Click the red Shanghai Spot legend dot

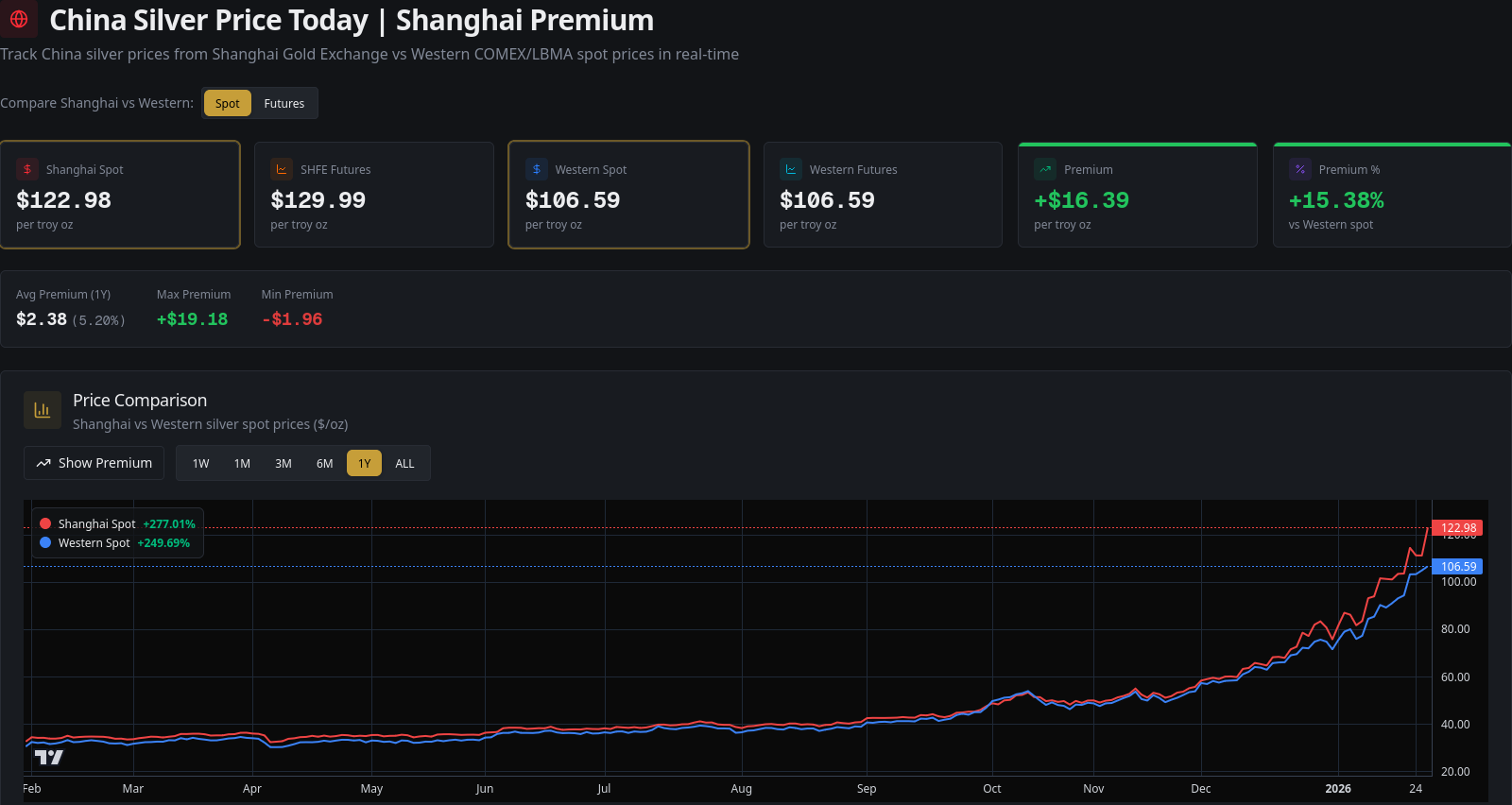click(45, 523)
